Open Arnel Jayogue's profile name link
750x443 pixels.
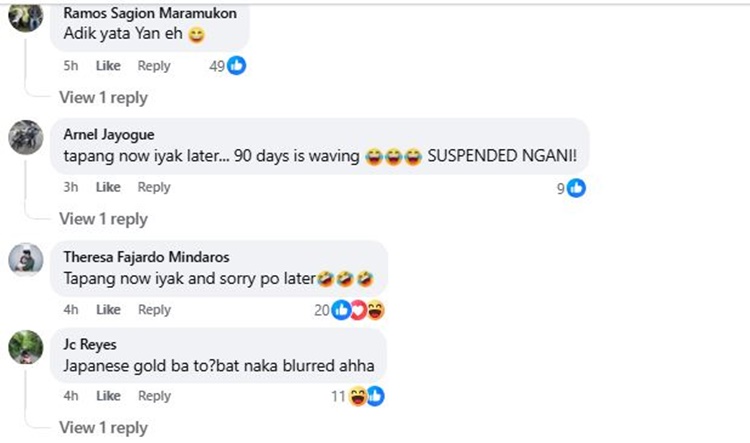click(x=109, y=135)
